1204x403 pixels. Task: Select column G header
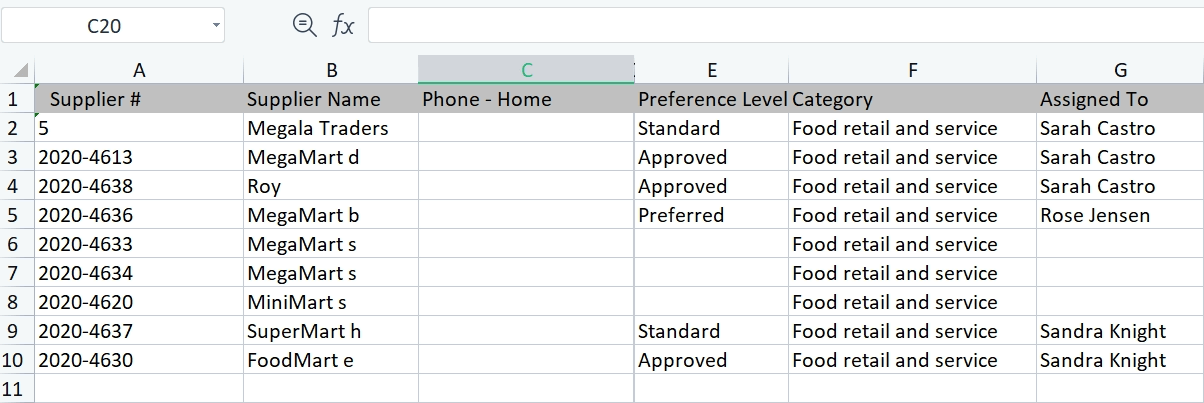tap(1120, 70)
